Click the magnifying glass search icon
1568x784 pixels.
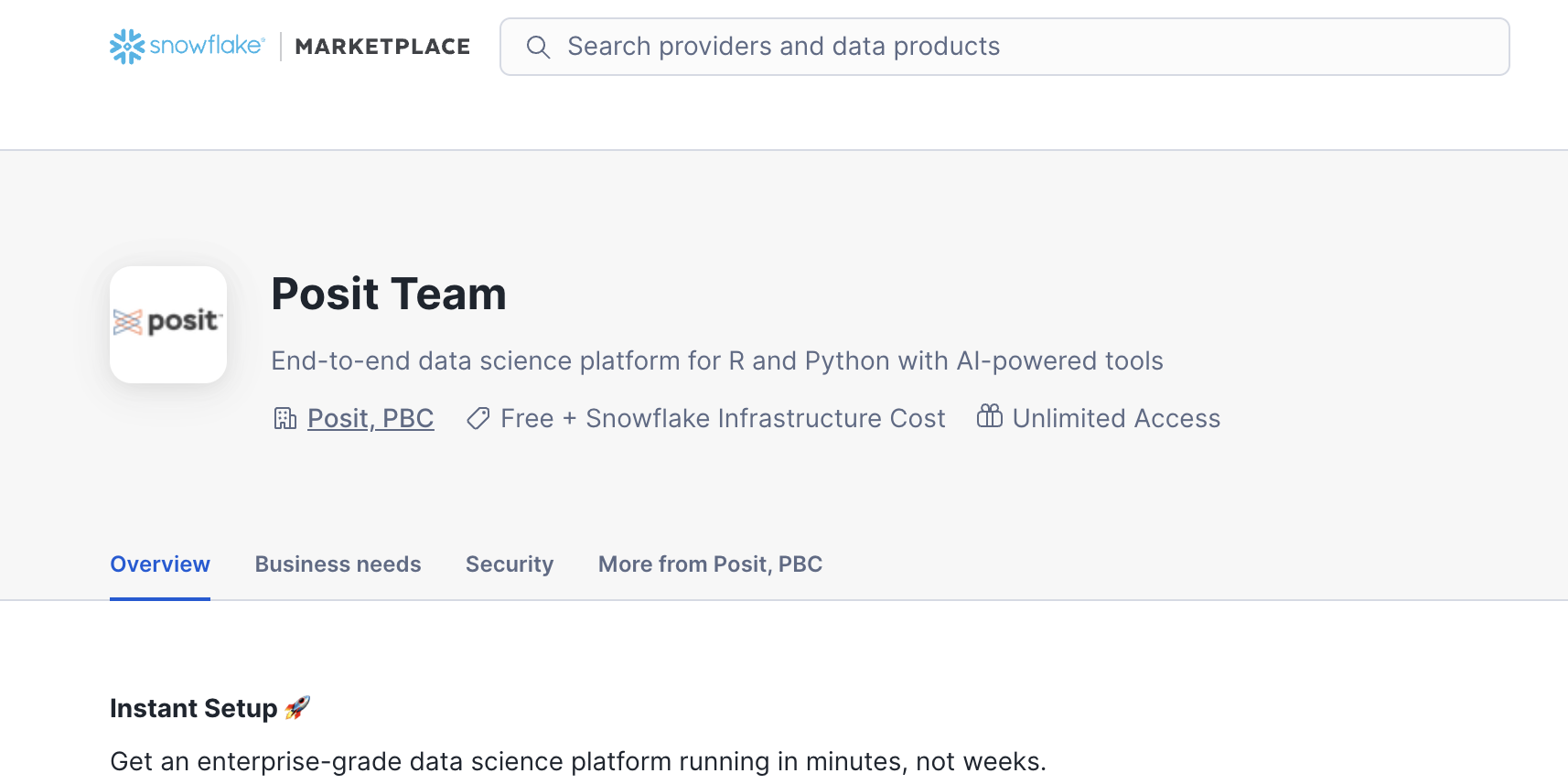538,48
